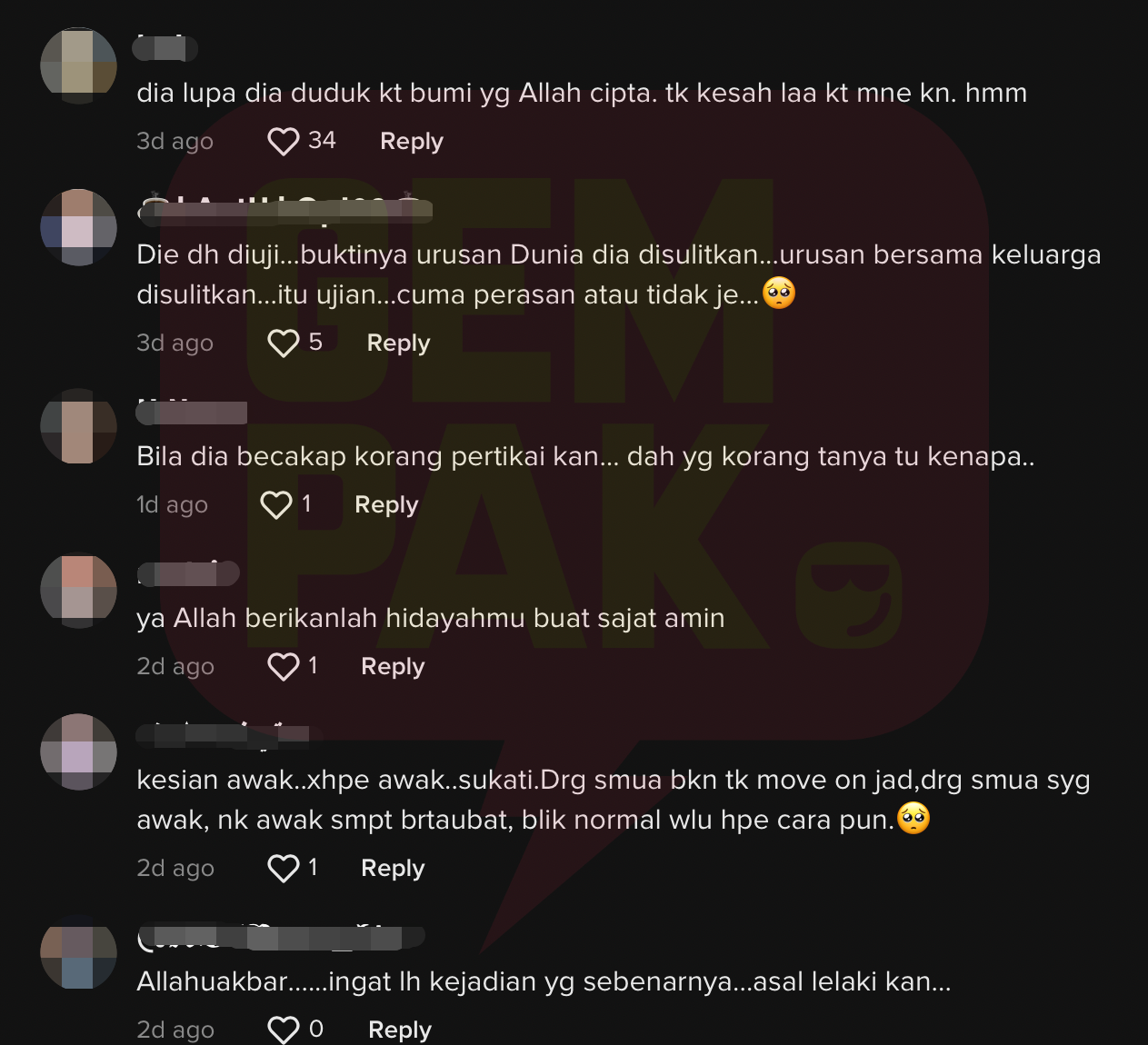Open avatar beside 'Allahuakbar' comment
Viewport: 1148px width, 1045px height.
click(x=79, y=951)
